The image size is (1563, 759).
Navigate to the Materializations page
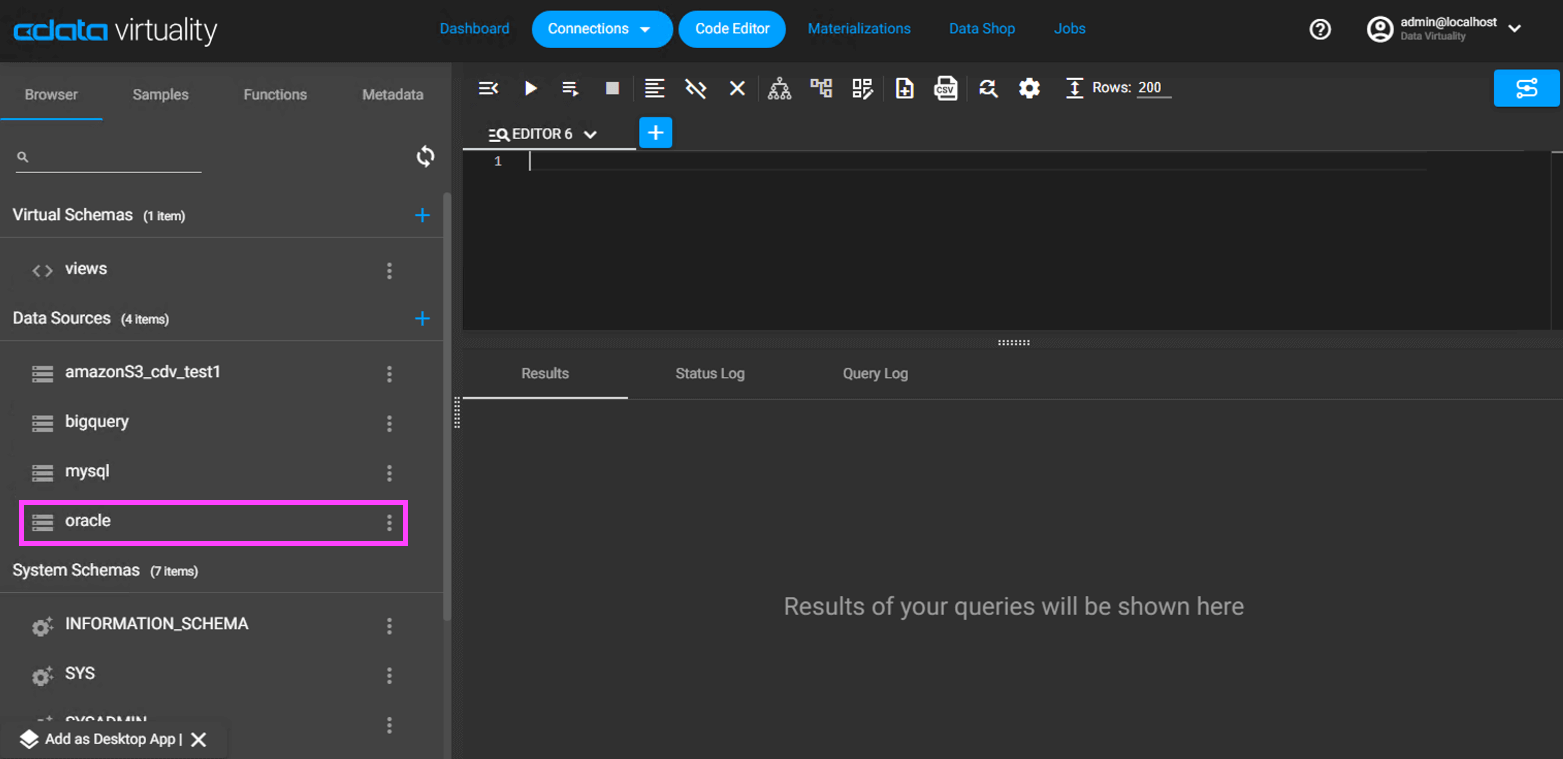(x=858, y=29)
